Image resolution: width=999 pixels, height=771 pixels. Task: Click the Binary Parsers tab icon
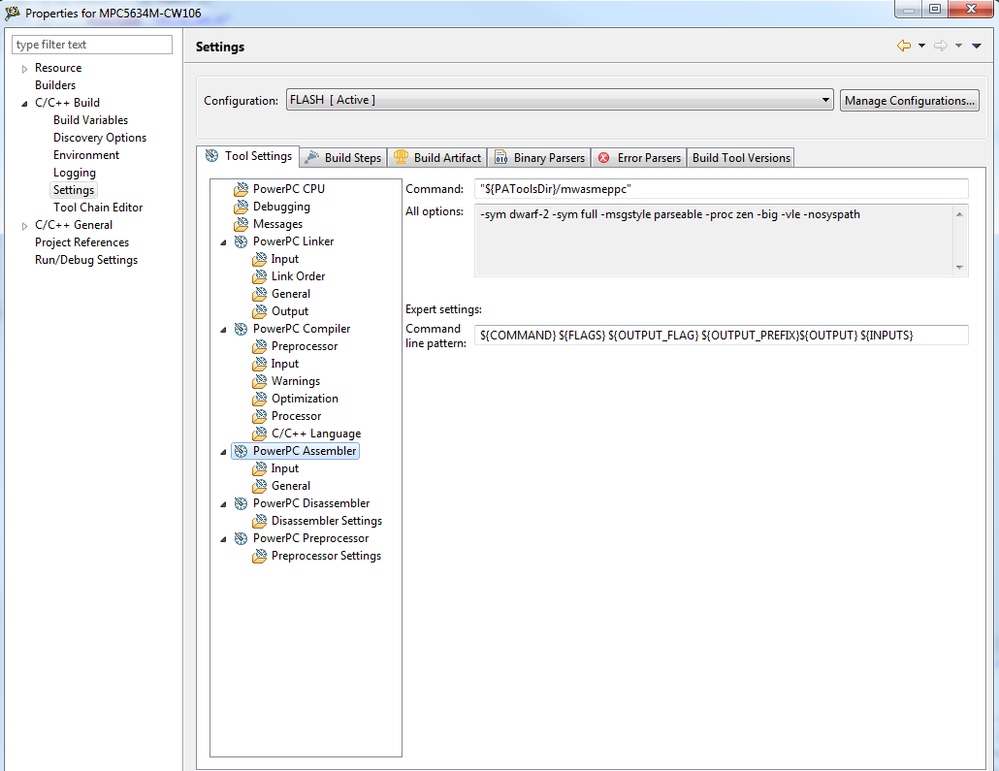[x=501, y=157]
